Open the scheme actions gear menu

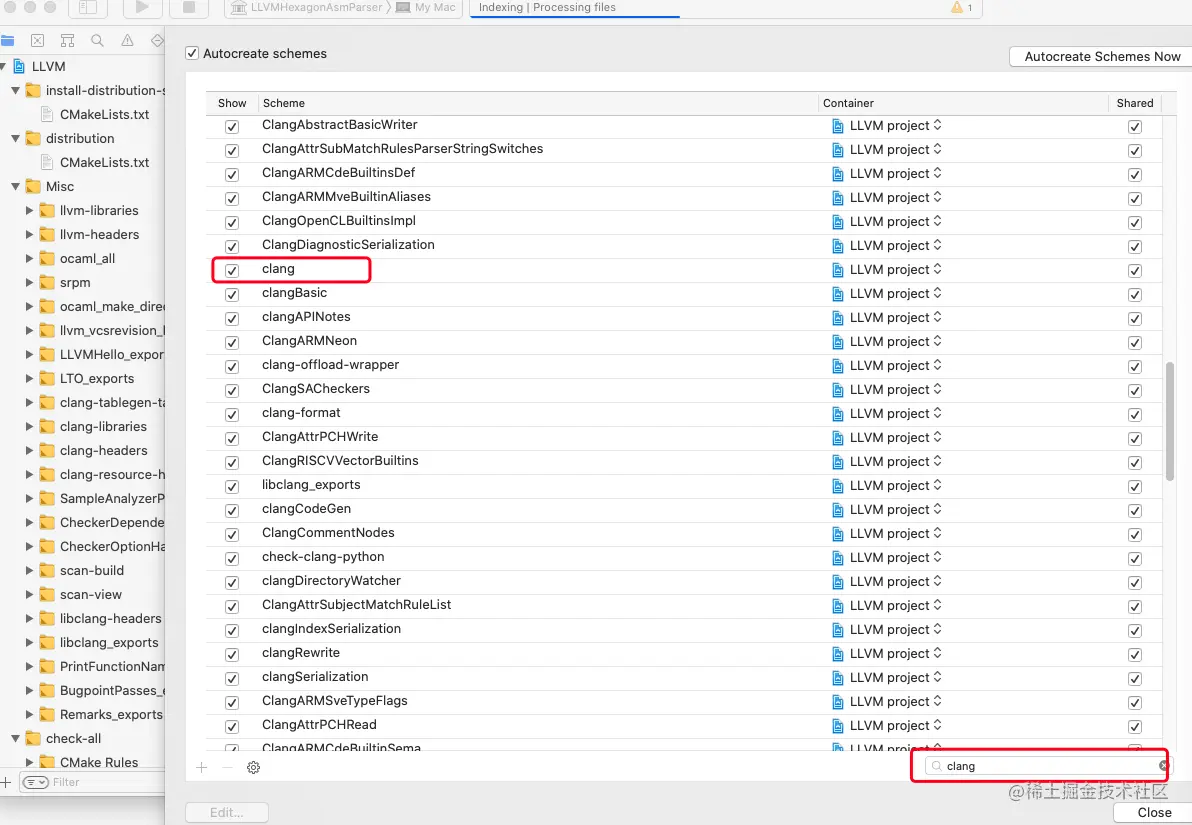[253, 767]
